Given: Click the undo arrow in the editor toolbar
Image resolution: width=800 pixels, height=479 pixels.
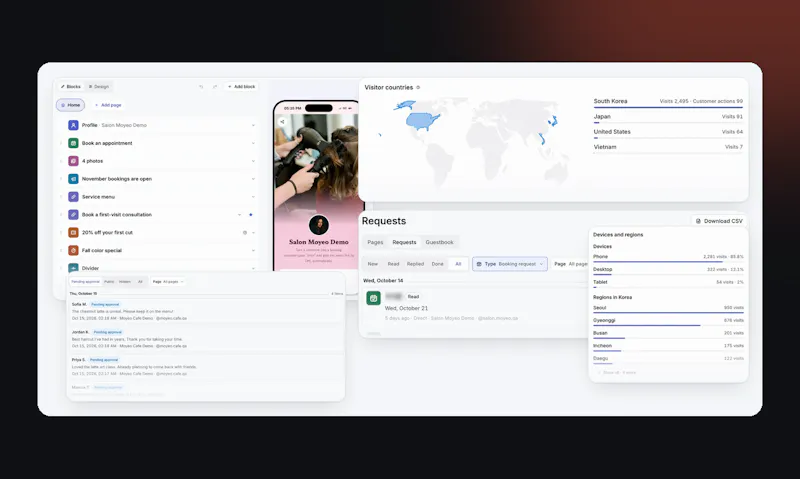Looking at the screenshot, I should [x=201, y=87].
